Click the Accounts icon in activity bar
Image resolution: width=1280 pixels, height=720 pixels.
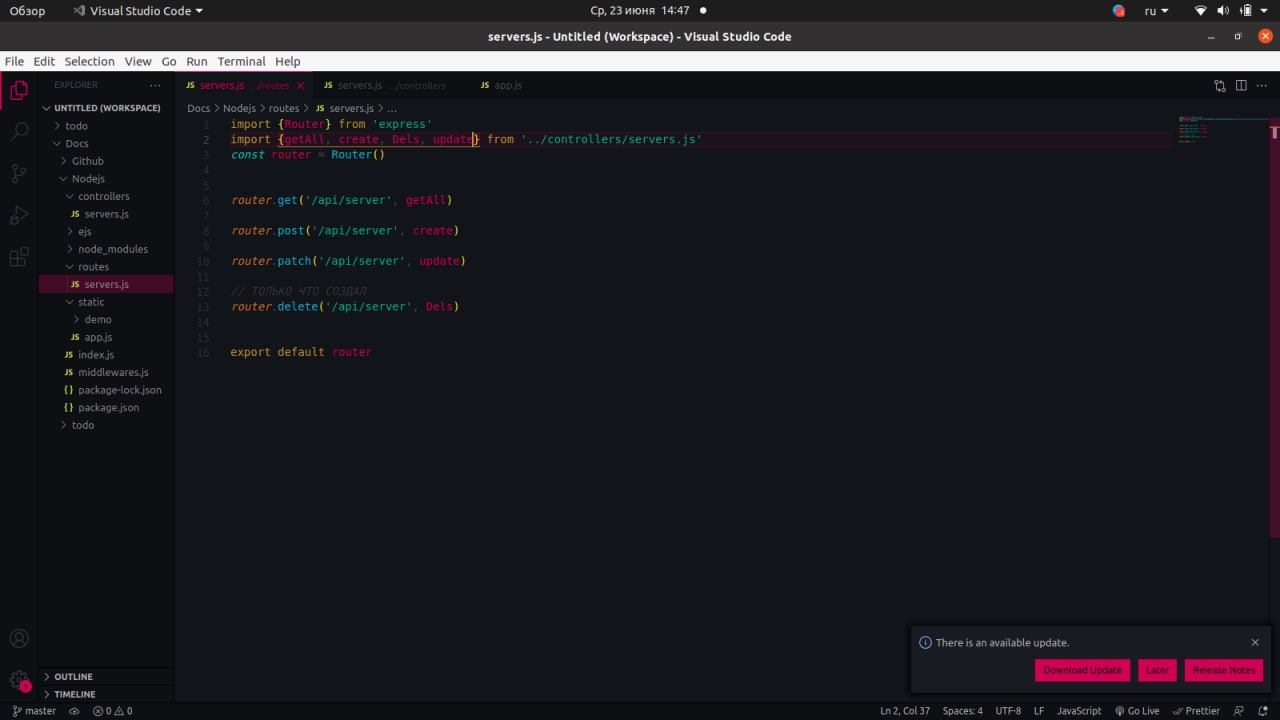pyautogui.click(x=19, y=639)
